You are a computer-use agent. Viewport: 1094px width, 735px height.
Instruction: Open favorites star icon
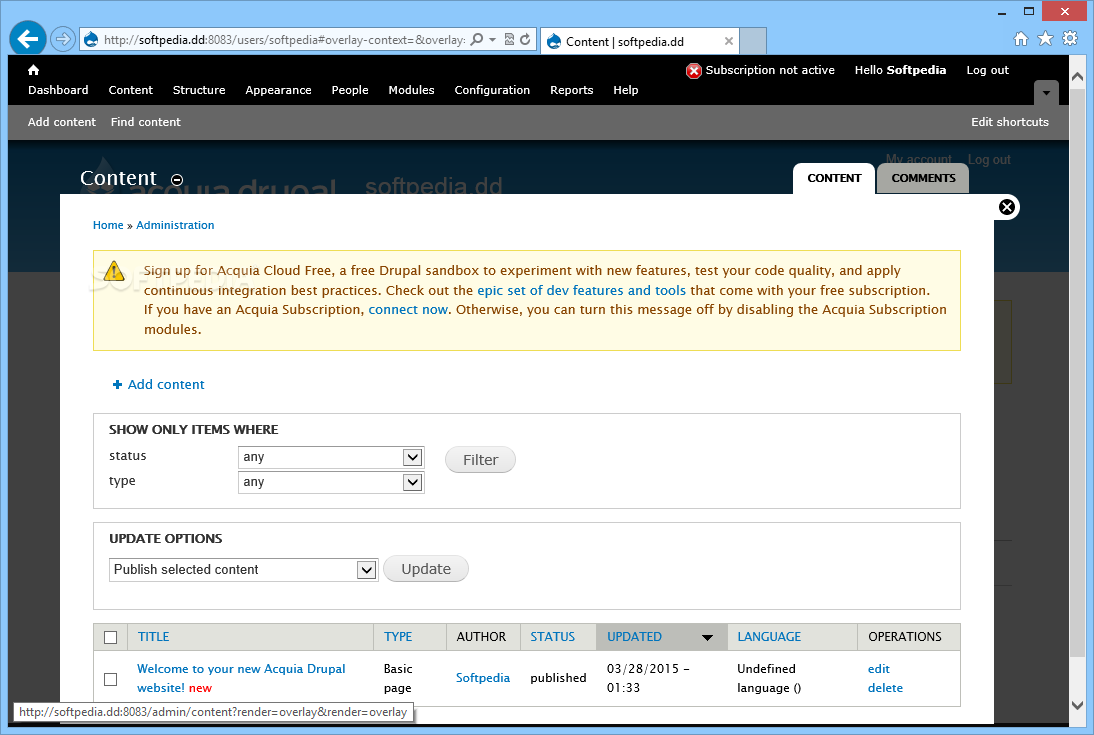click(x=1045, y=38)
